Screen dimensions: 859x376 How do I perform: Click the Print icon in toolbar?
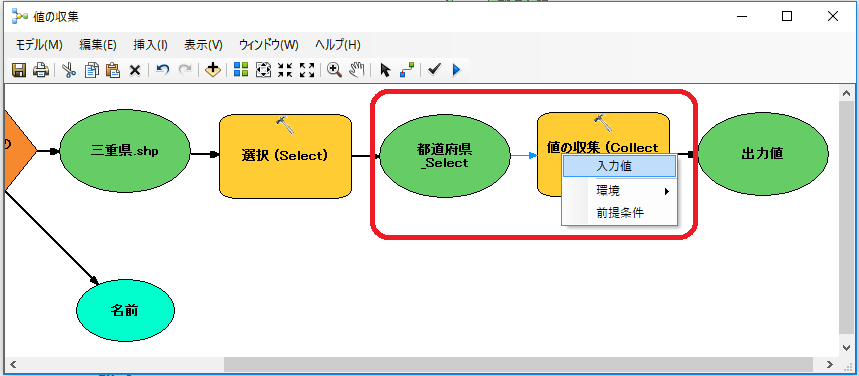41,70
